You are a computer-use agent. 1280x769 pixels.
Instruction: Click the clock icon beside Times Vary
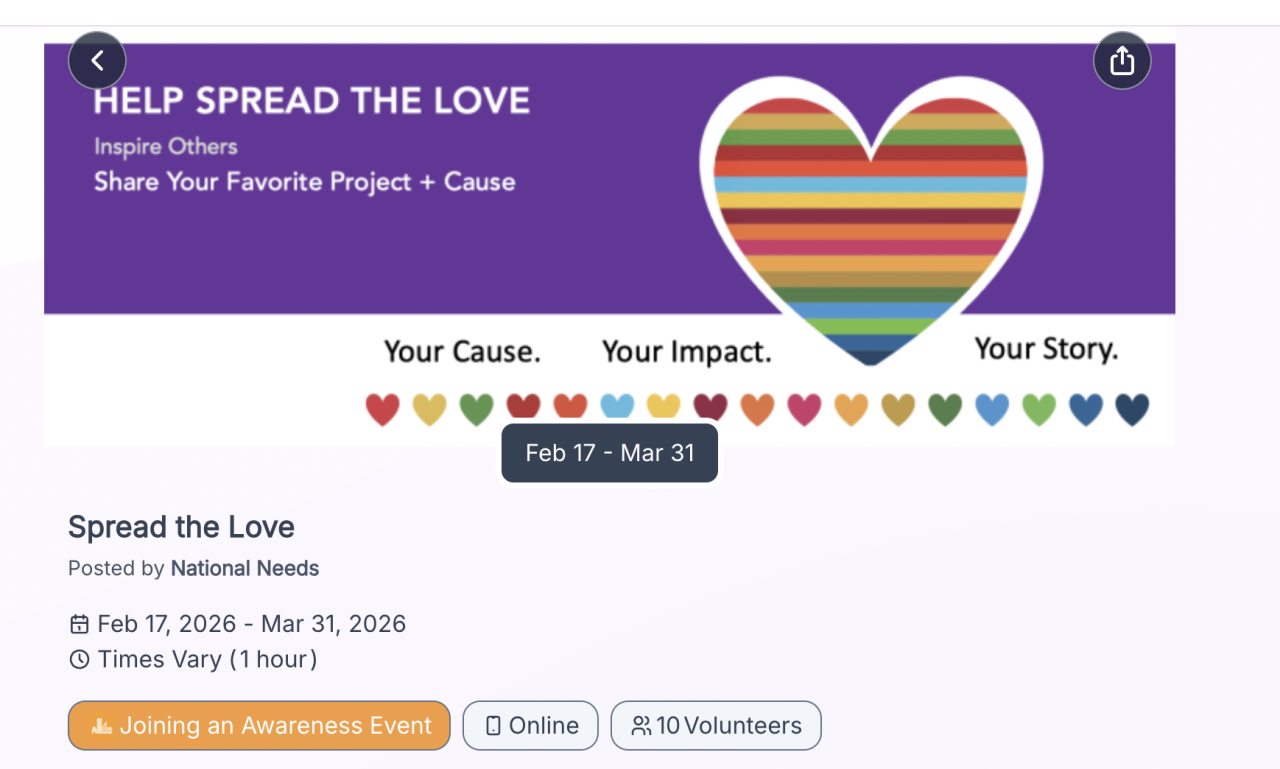coord(79,660)
